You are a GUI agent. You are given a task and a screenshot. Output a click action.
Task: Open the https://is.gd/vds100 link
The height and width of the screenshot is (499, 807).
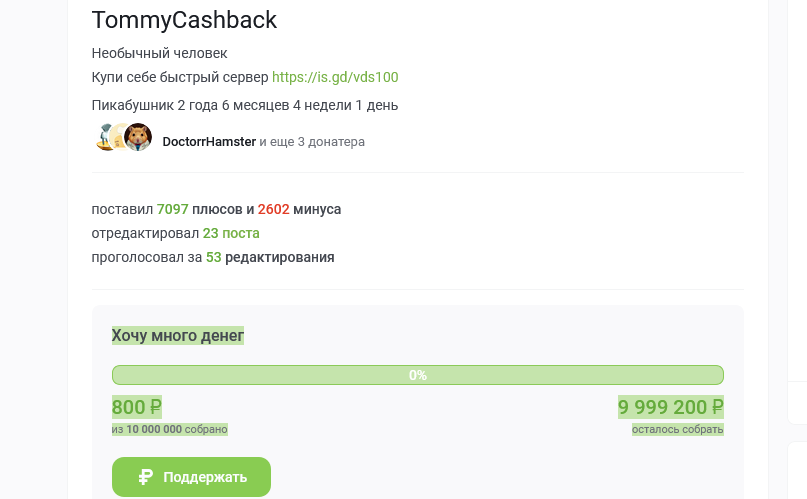[335, 77]
